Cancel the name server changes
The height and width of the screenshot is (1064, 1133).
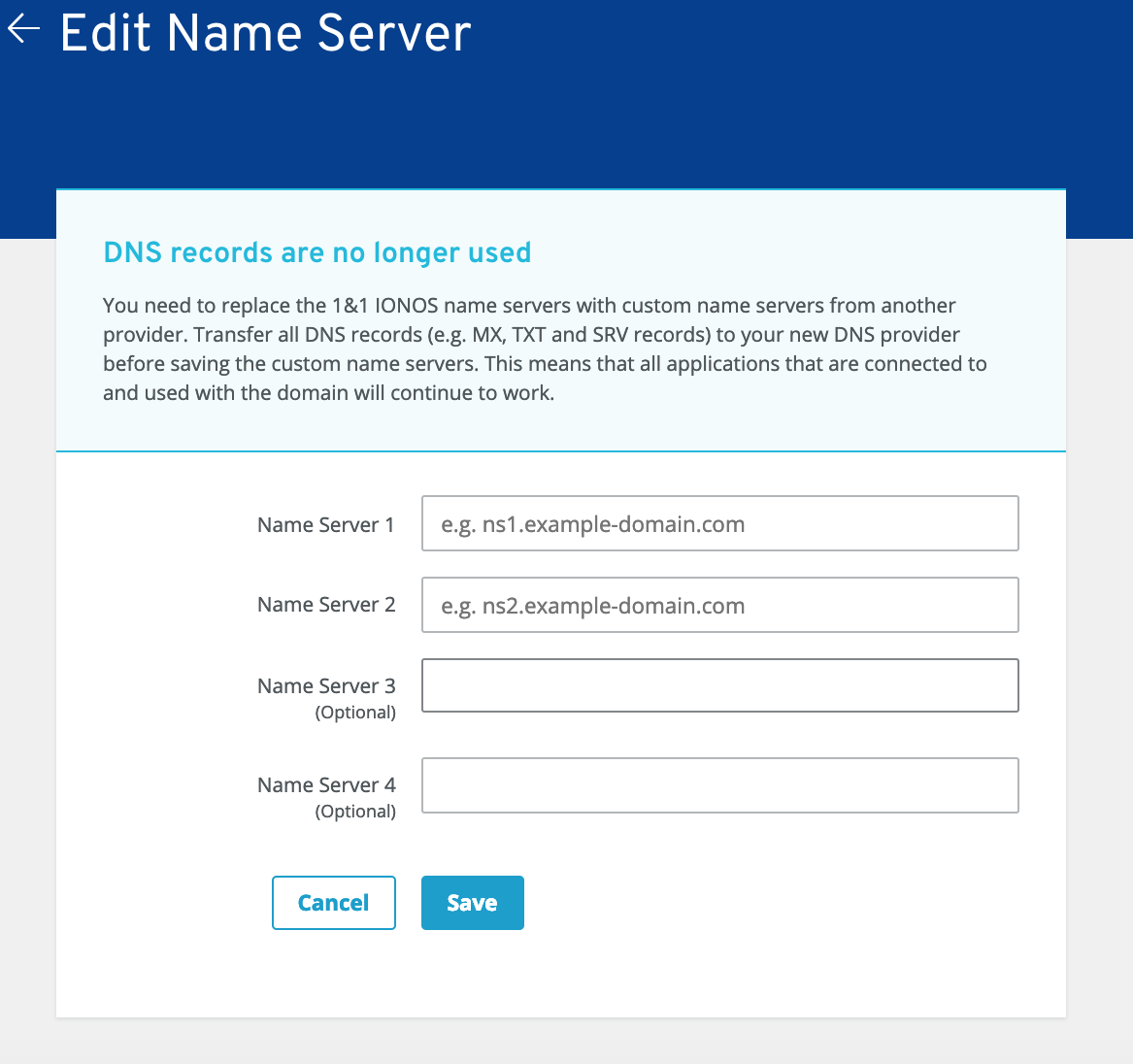click(333, 903)
